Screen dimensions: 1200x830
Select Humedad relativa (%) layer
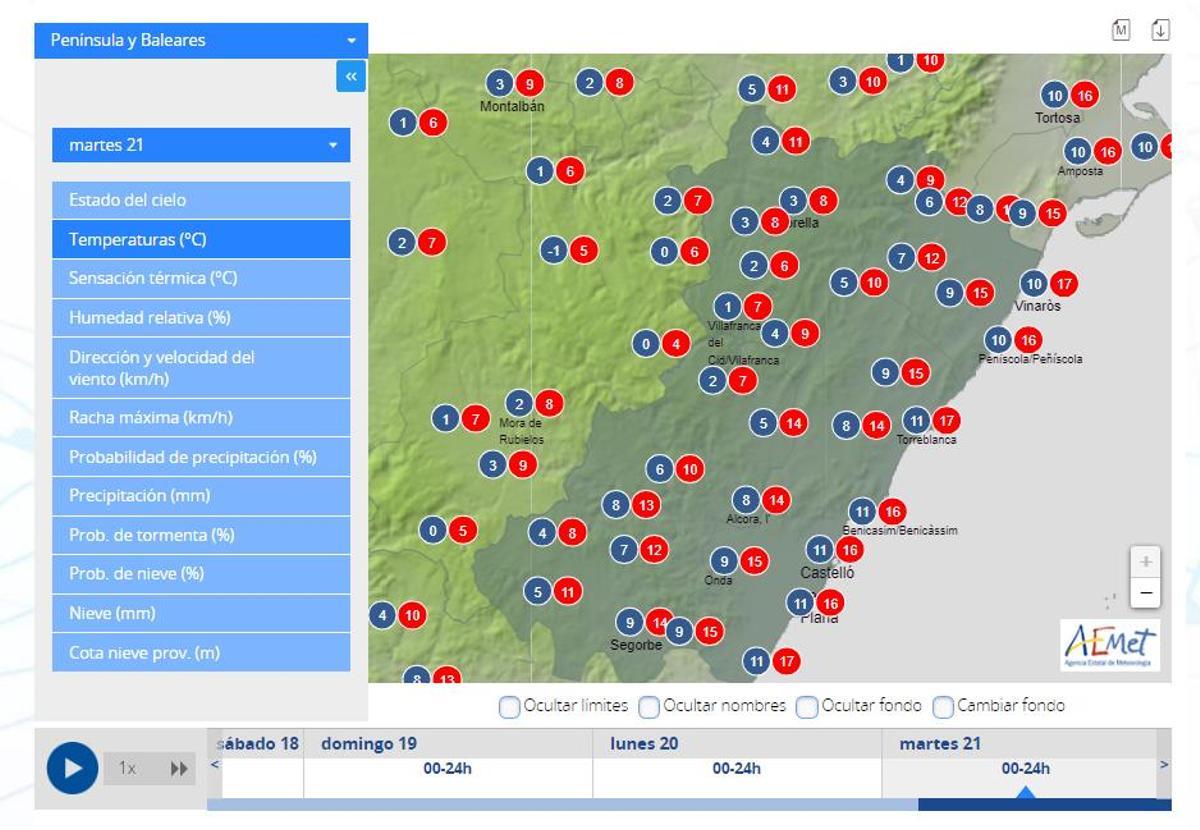tap(201, 318)
